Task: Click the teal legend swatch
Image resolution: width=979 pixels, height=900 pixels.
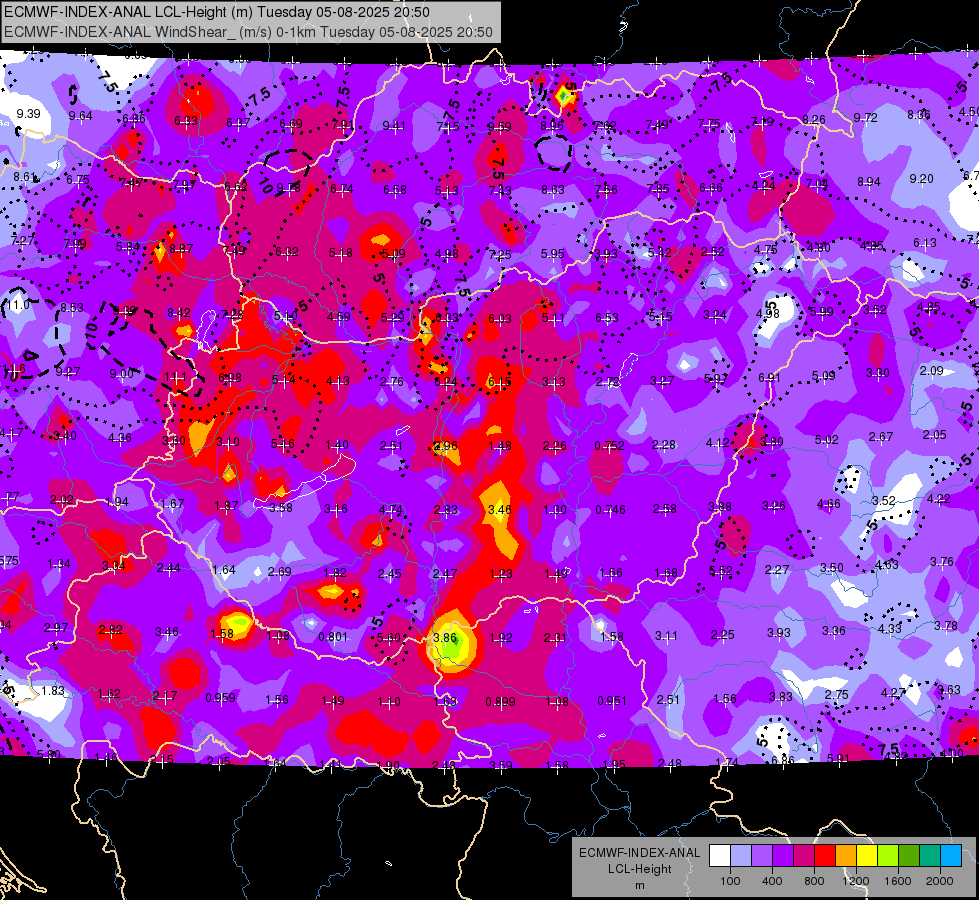Action: click(930, 855)
